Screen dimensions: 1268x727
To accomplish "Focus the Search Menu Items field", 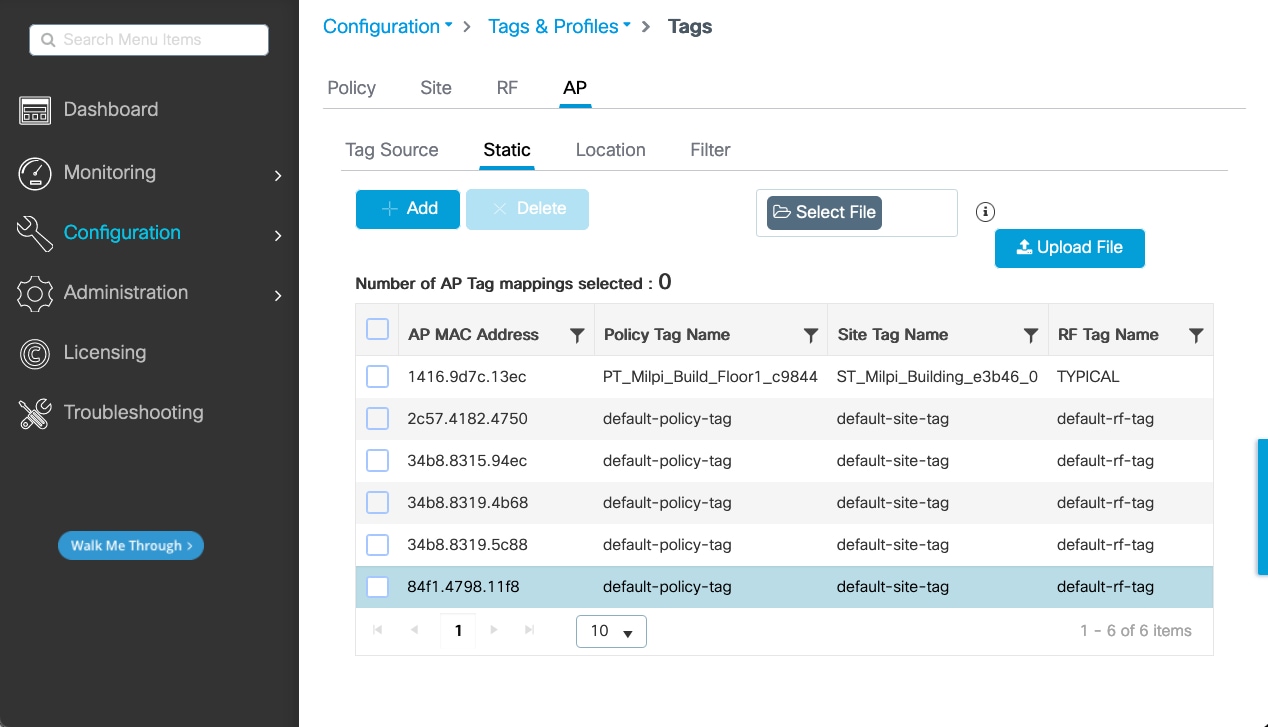I will [x=150, y=40].
